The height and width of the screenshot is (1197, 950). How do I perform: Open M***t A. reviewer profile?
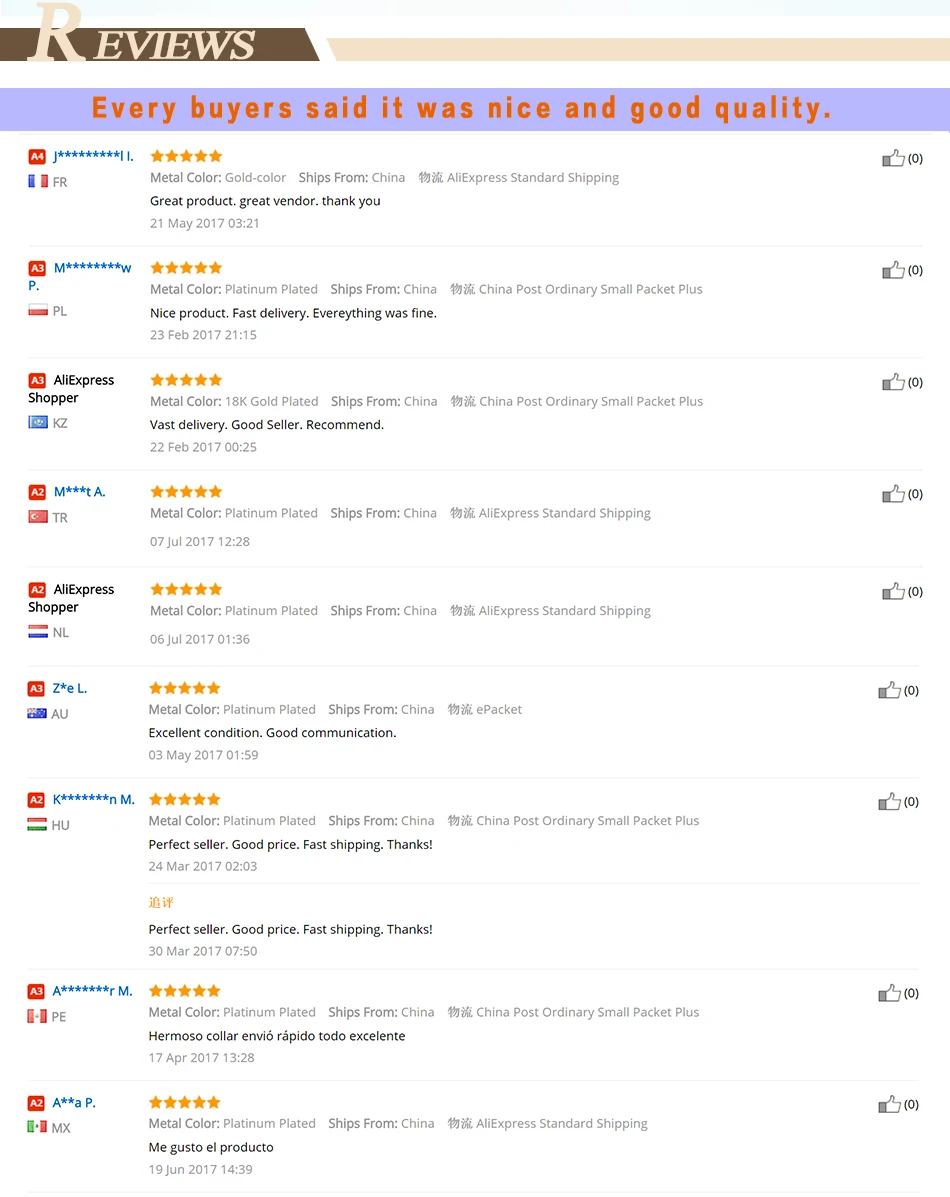point(79,492)
